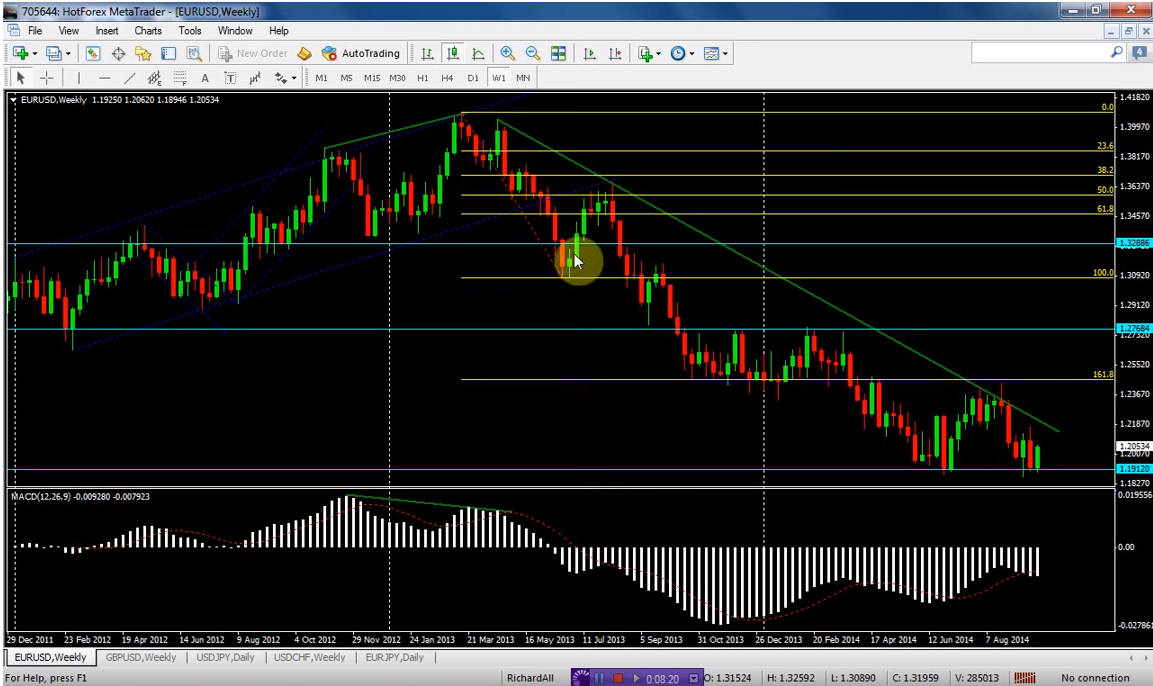Switch to D1 timeframe
Screen dimensions: 1153x686
(x=473, y=77)
